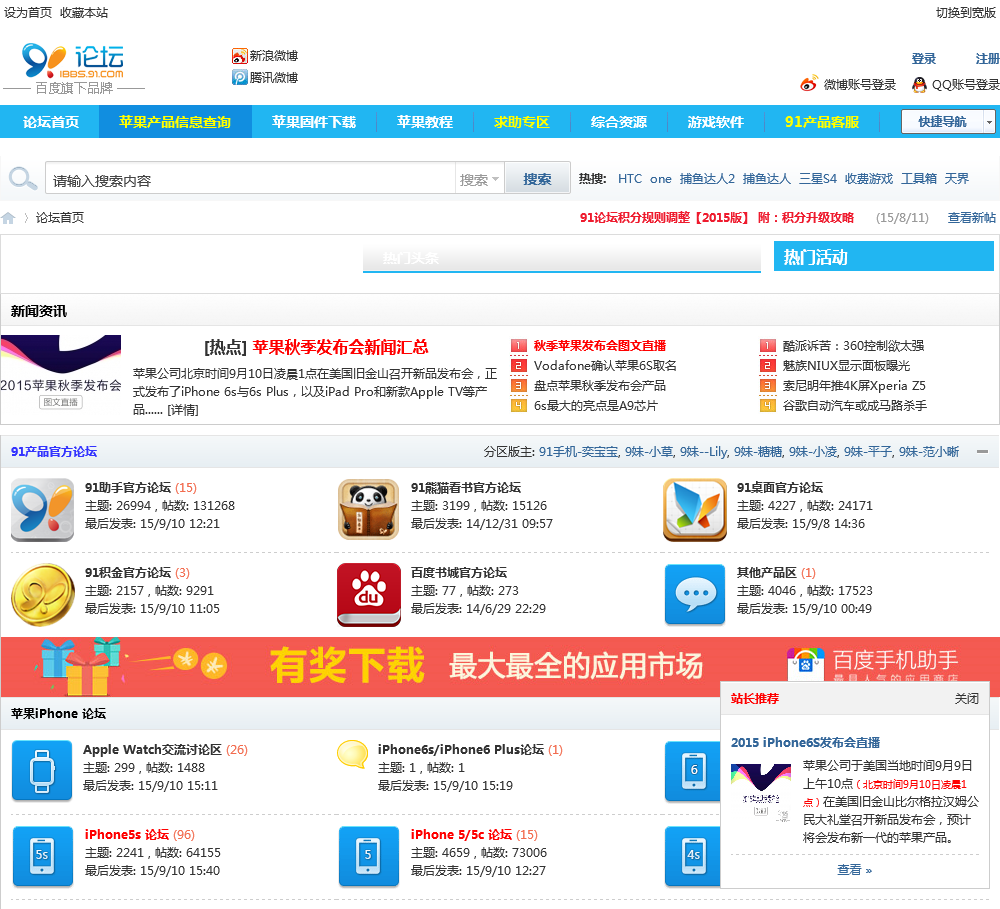Viewport: 1000px width, 909px height.
Task: Open news item Vodafone确认苹果6S取名
Action: [605, 366]
